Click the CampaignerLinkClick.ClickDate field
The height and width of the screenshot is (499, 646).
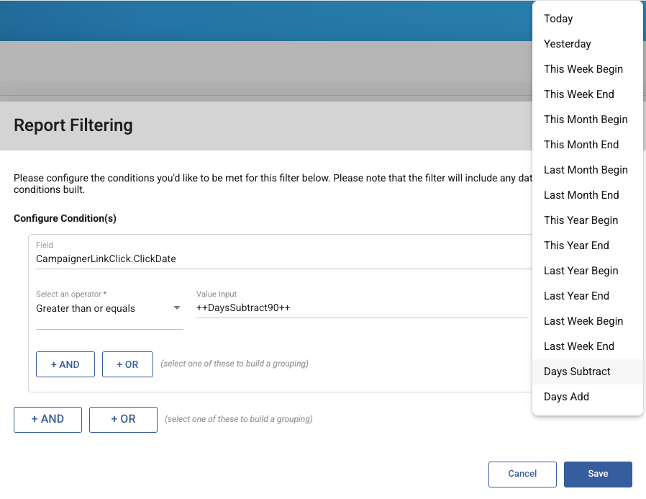[284, 259]
